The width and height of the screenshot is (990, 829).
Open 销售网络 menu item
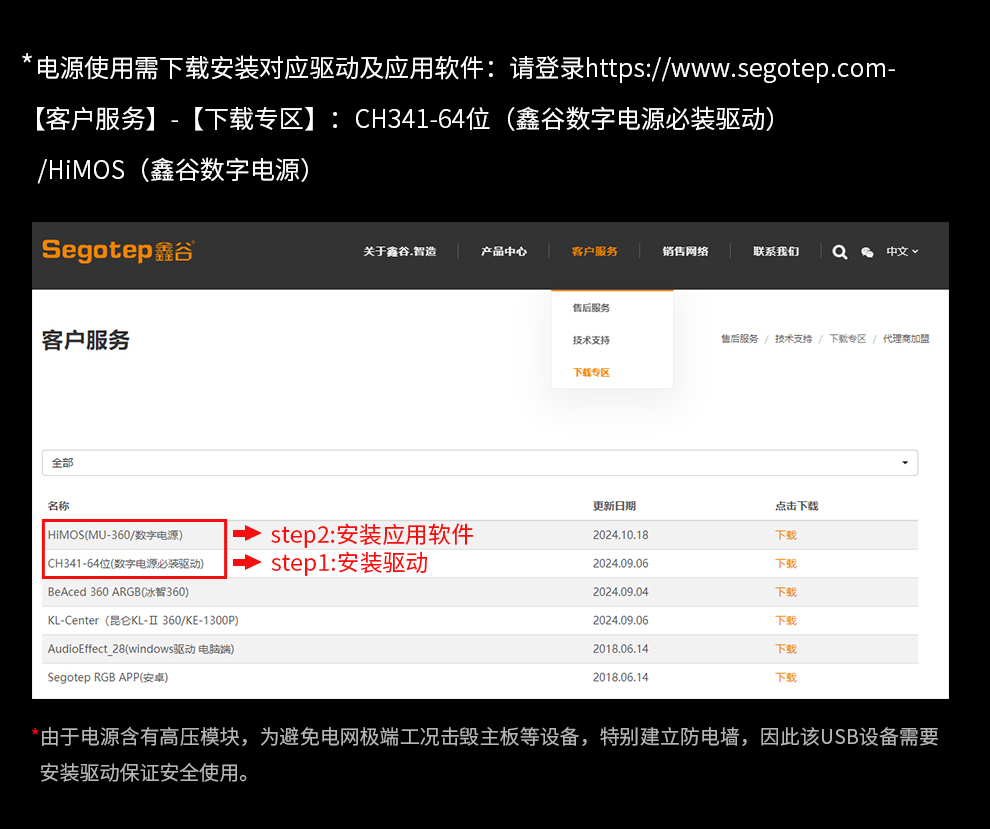point(685,251)
